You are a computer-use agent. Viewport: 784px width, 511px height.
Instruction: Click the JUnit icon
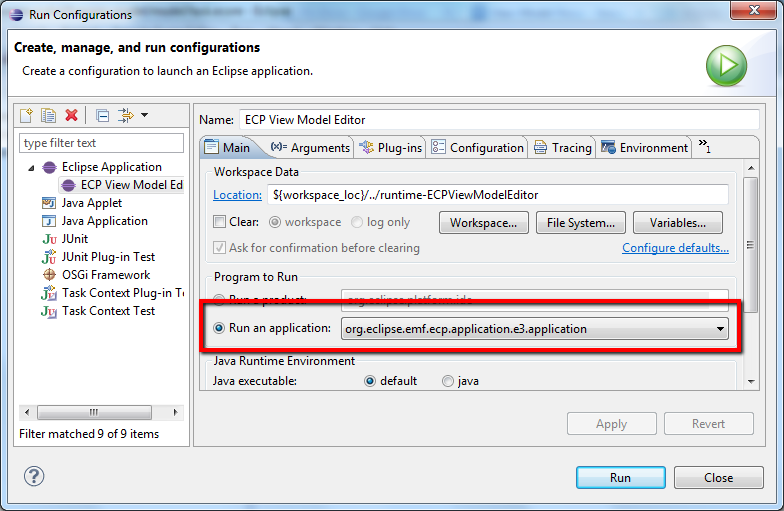pos(49,239)
